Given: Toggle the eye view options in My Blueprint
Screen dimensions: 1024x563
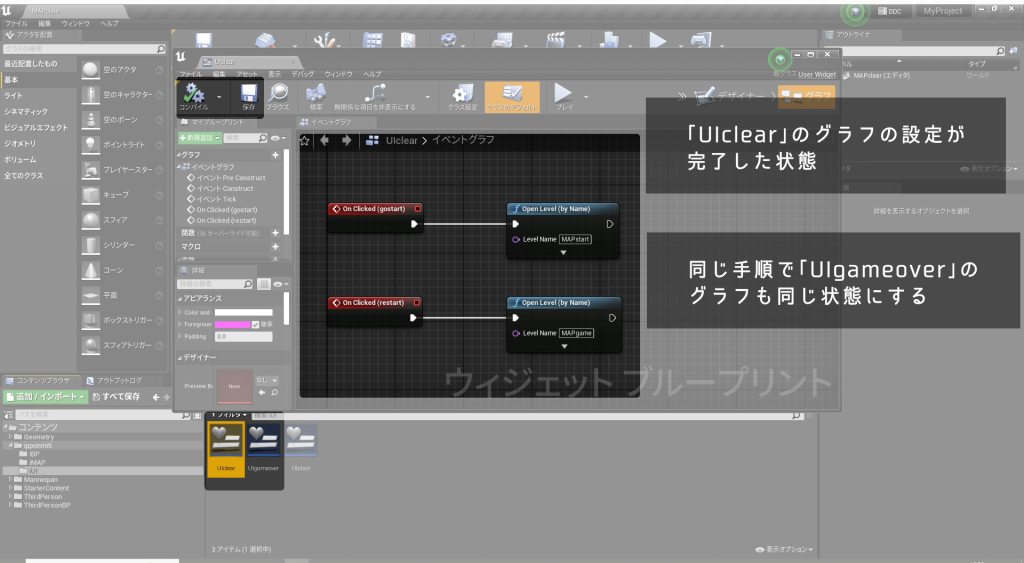Looking at the screenshot, I should 276,138.
